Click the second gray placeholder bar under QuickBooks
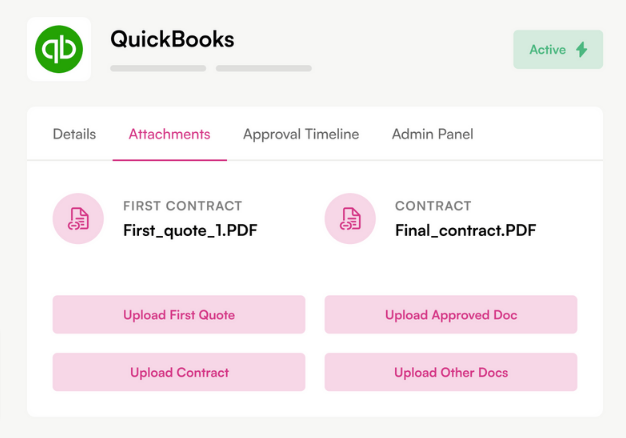 click(x=264, y=68)
